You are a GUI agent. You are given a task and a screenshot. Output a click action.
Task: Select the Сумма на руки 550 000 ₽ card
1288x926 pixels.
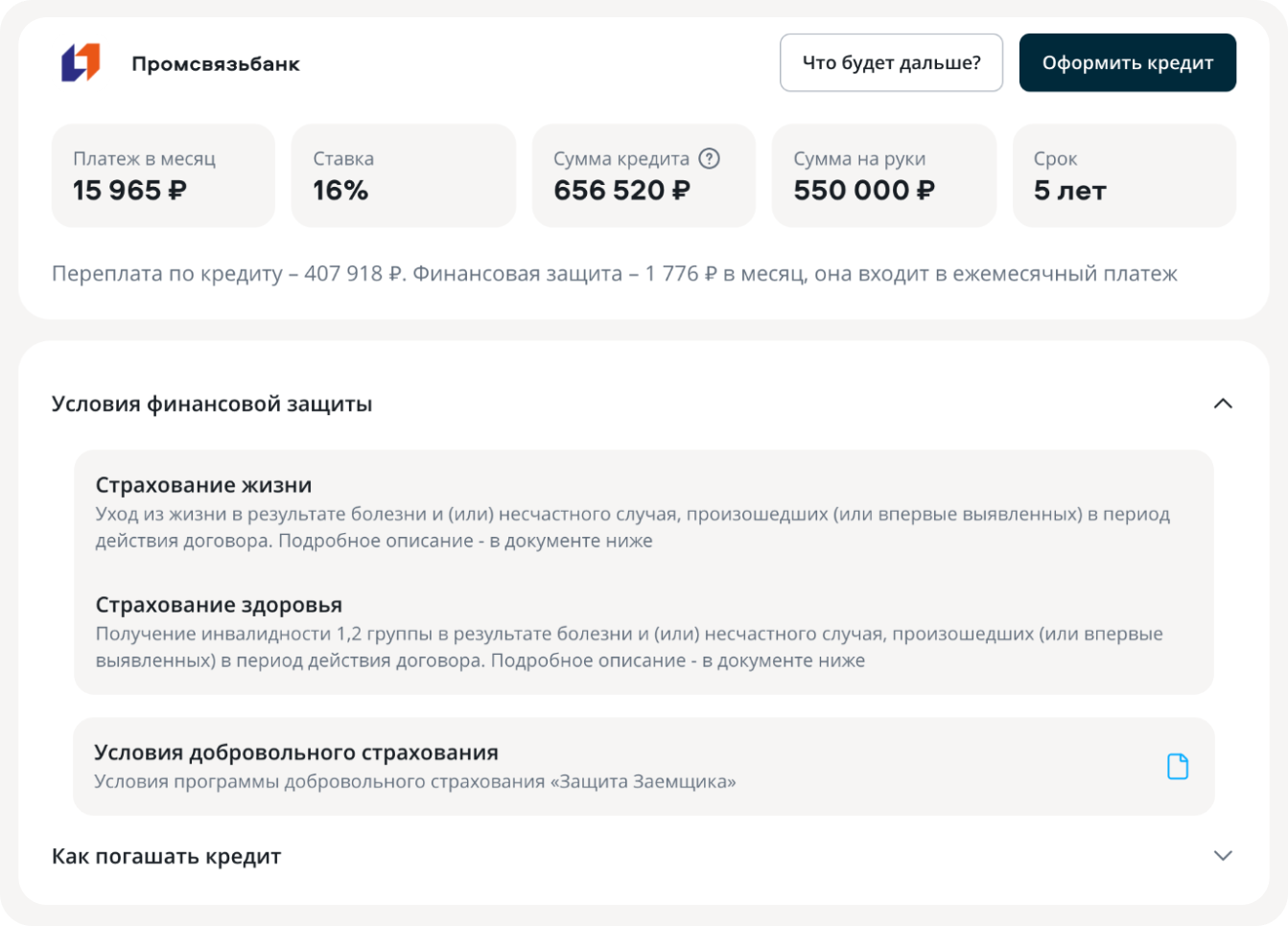coord(883,175)
